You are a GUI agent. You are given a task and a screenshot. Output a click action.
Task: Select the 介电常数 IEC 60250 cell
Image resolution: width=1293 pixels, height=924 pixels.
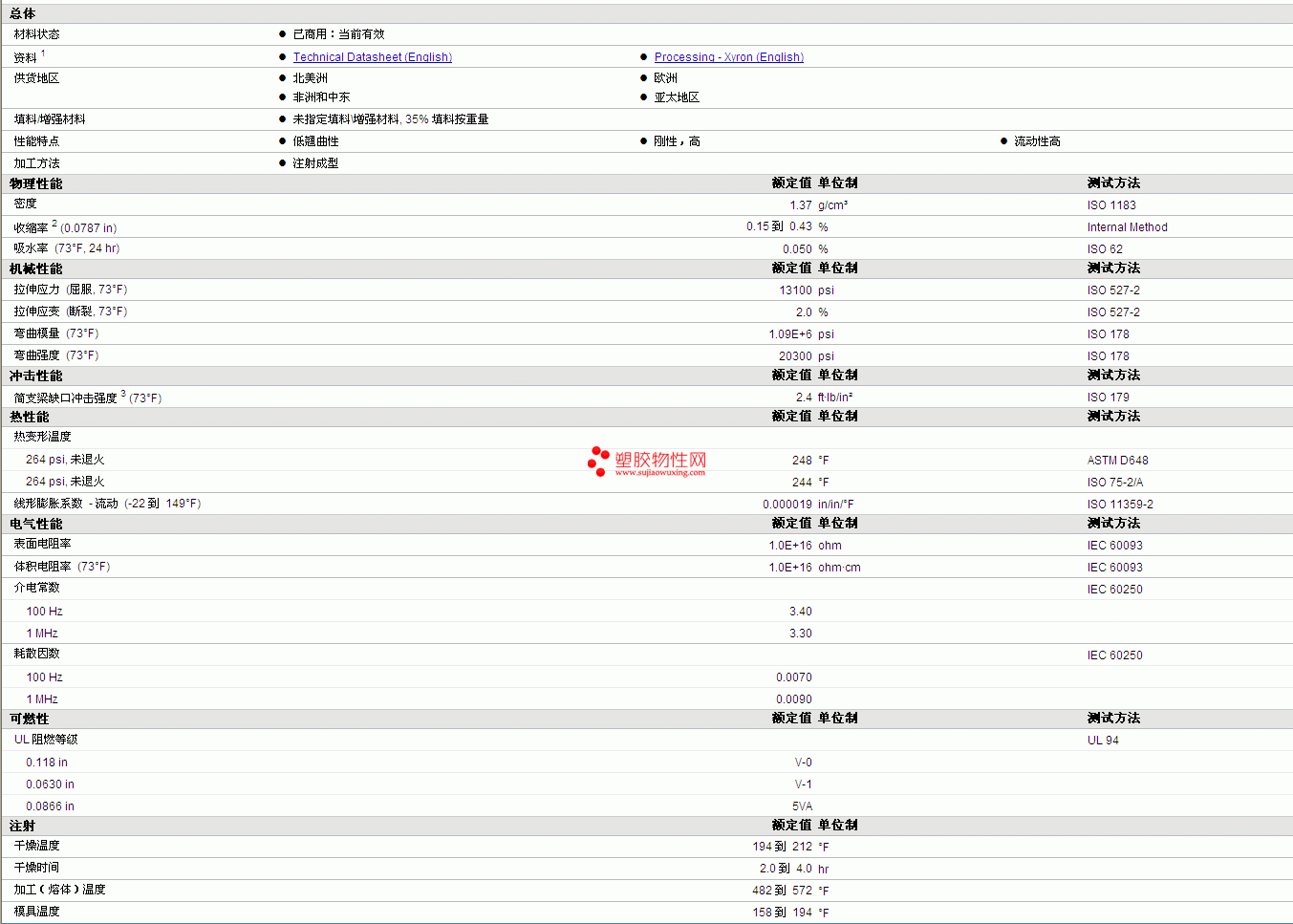1115,590
